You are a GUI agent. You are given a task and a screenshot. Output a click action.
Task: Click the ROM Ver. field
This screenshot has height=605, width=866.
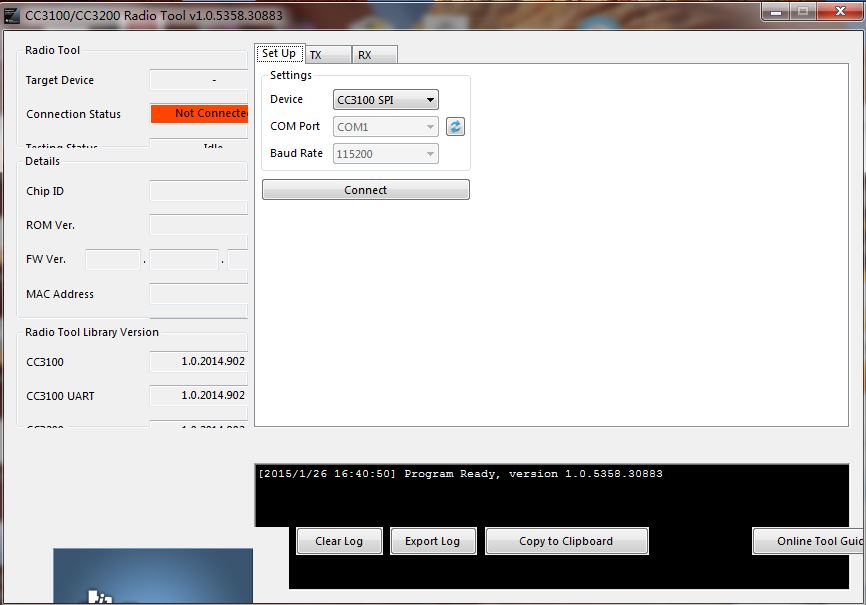[x=199, y=225]
